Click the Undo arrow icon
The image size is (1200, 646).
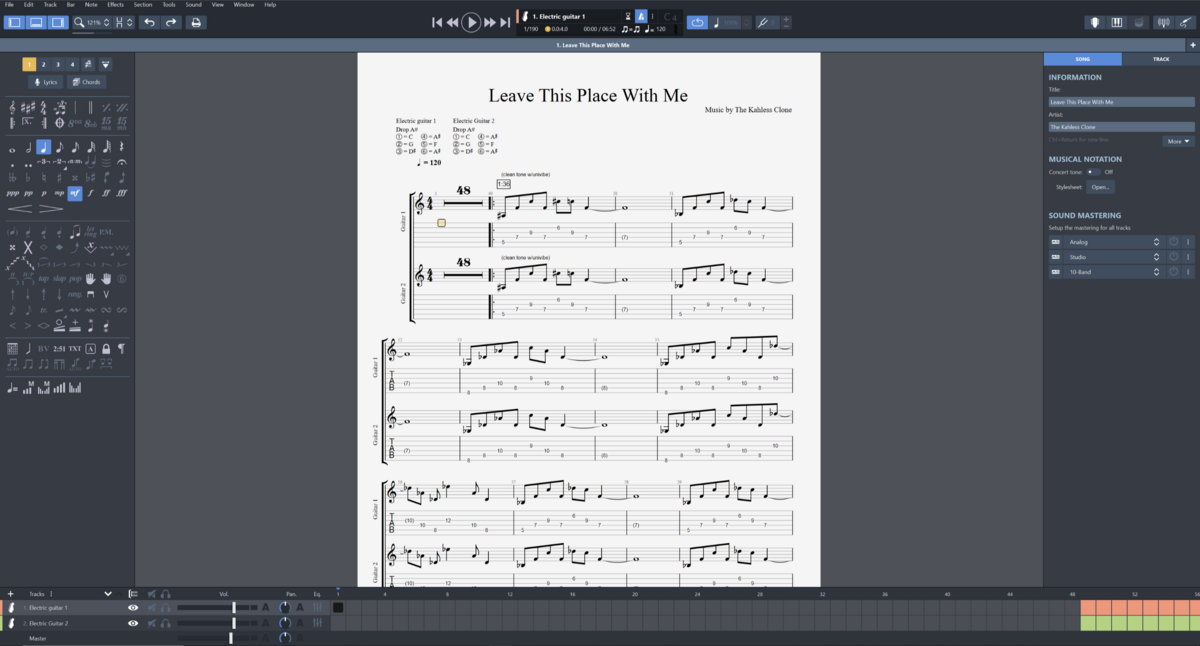pyautogui.click(x=150, y=22)
